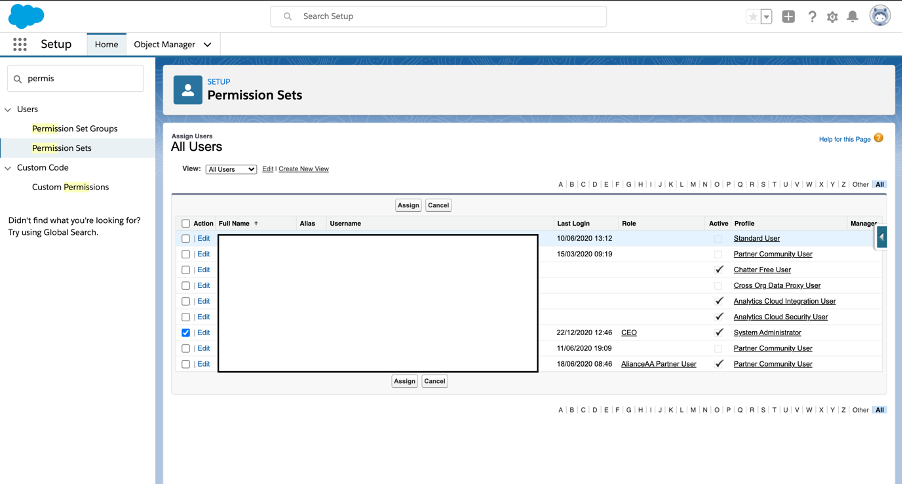Open the Standard User profile link
Image resolution: width=902 pixels, height=484 pixels.
pos(756,238)
